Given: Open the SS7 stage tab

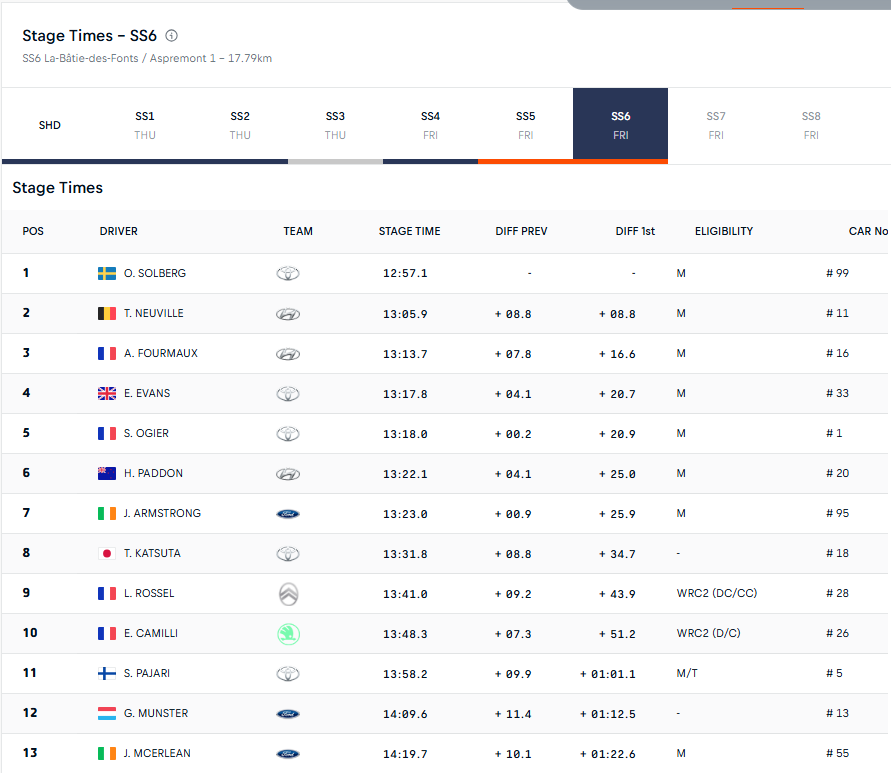Looking at the screenshot, I should [x=716, y=125].
